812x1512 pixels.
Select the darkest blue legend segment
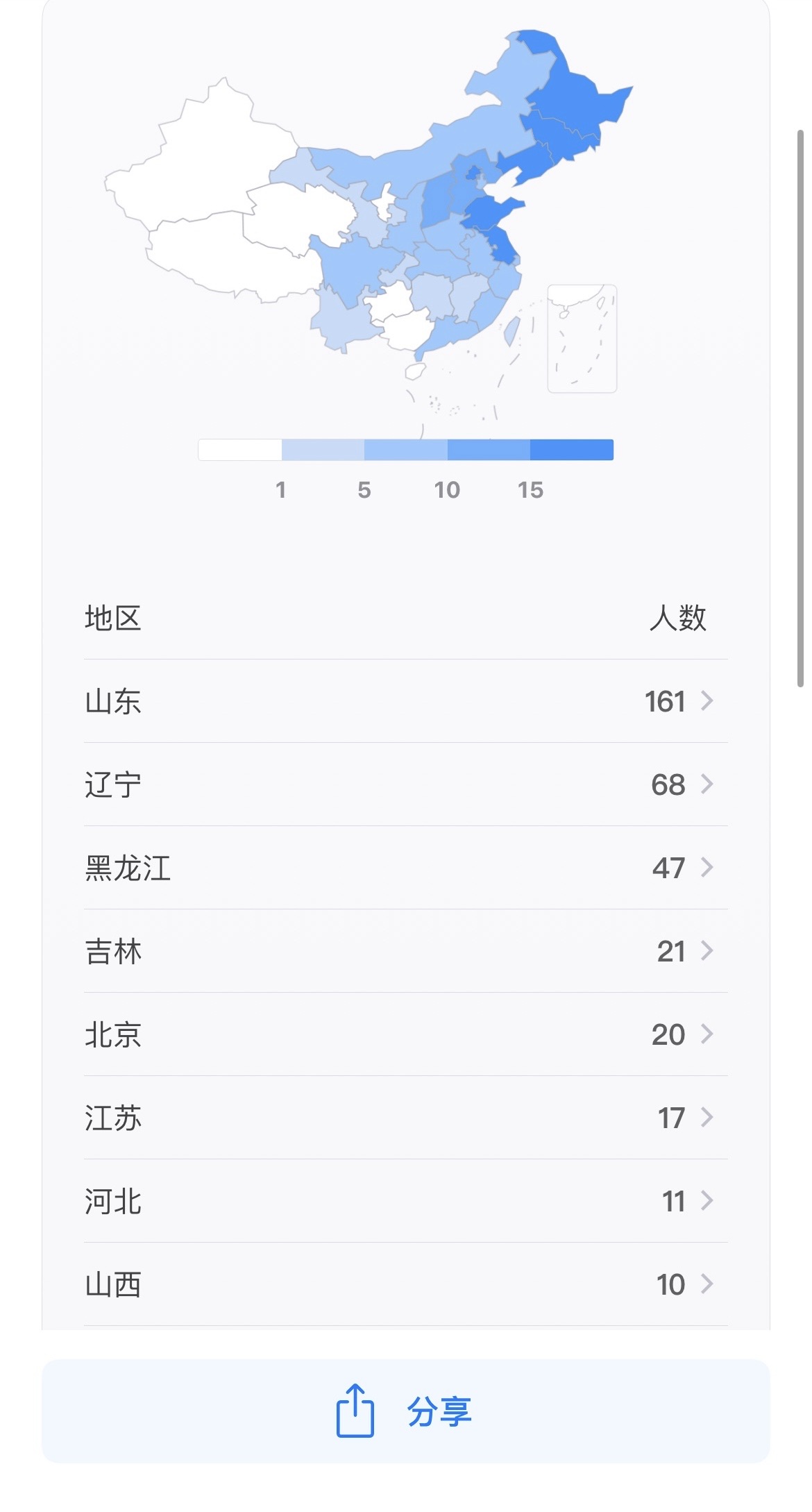pyautogui.click(x=571, y=450)
